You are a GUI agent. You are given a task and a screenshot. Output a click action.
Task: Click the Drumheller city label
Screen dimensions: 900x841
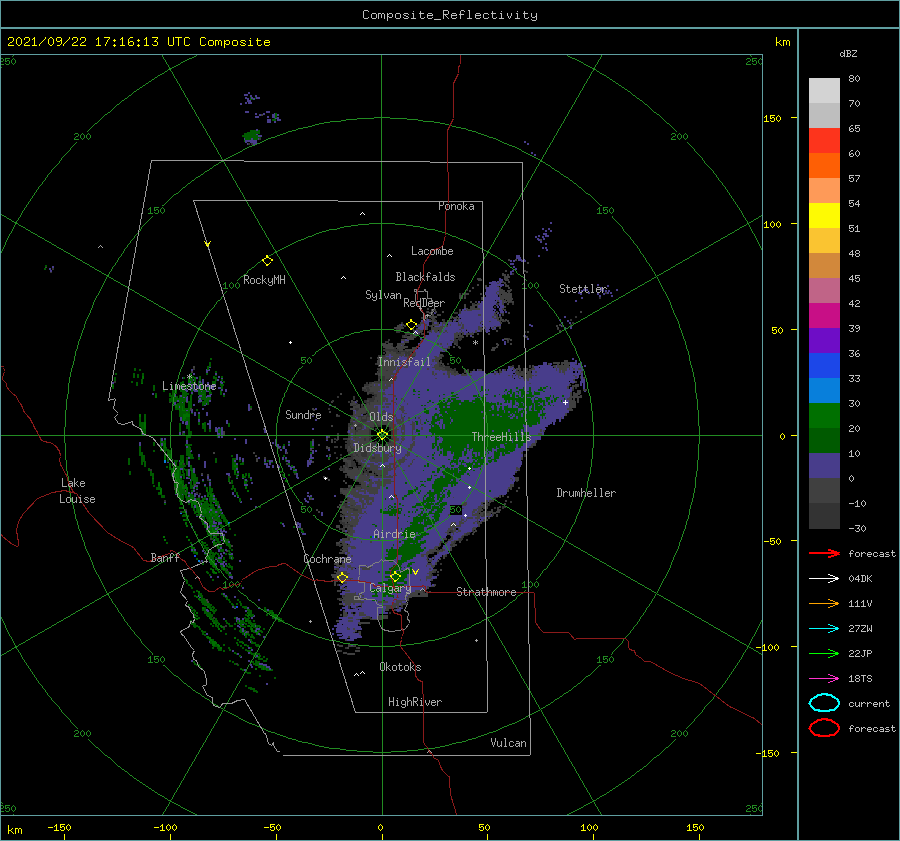tap(586, 493)
